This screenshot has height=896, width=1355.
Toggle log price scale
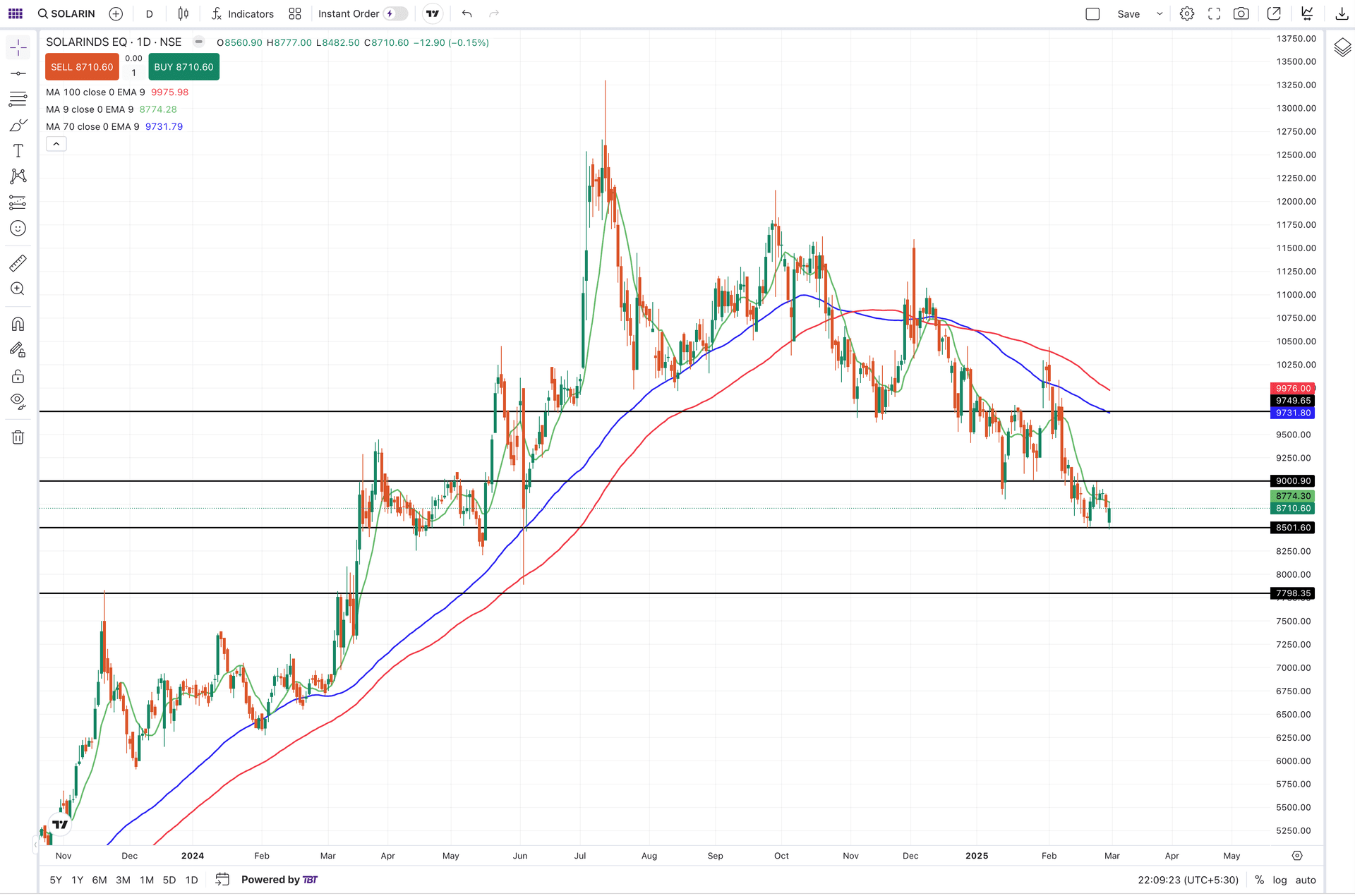[1279, 880]
